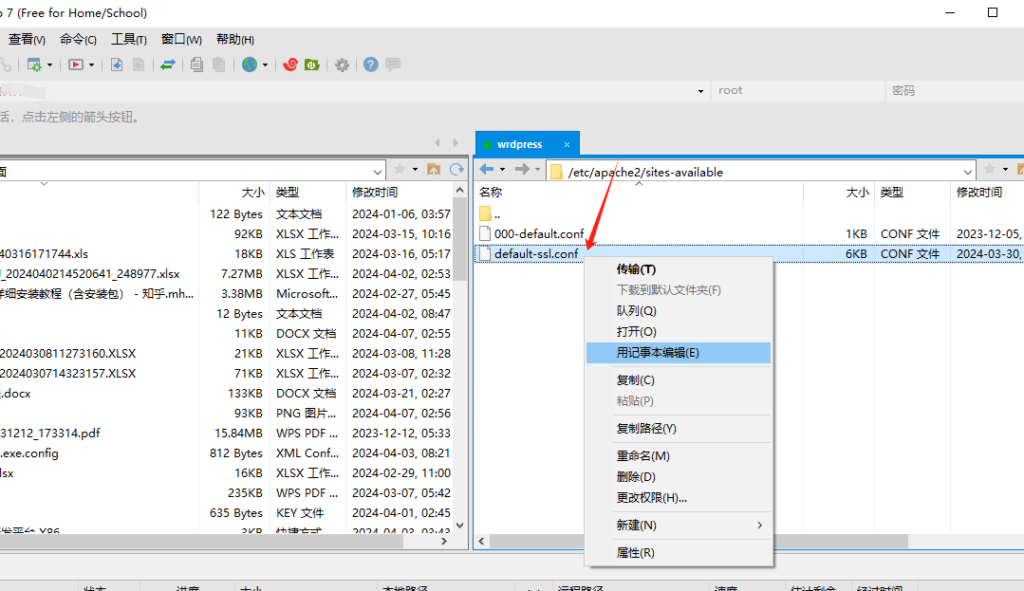This screenshot has height=591, width=1024.
Task: Click the right tab-scroll arrow above local pane
Action: tap(455, 142)
